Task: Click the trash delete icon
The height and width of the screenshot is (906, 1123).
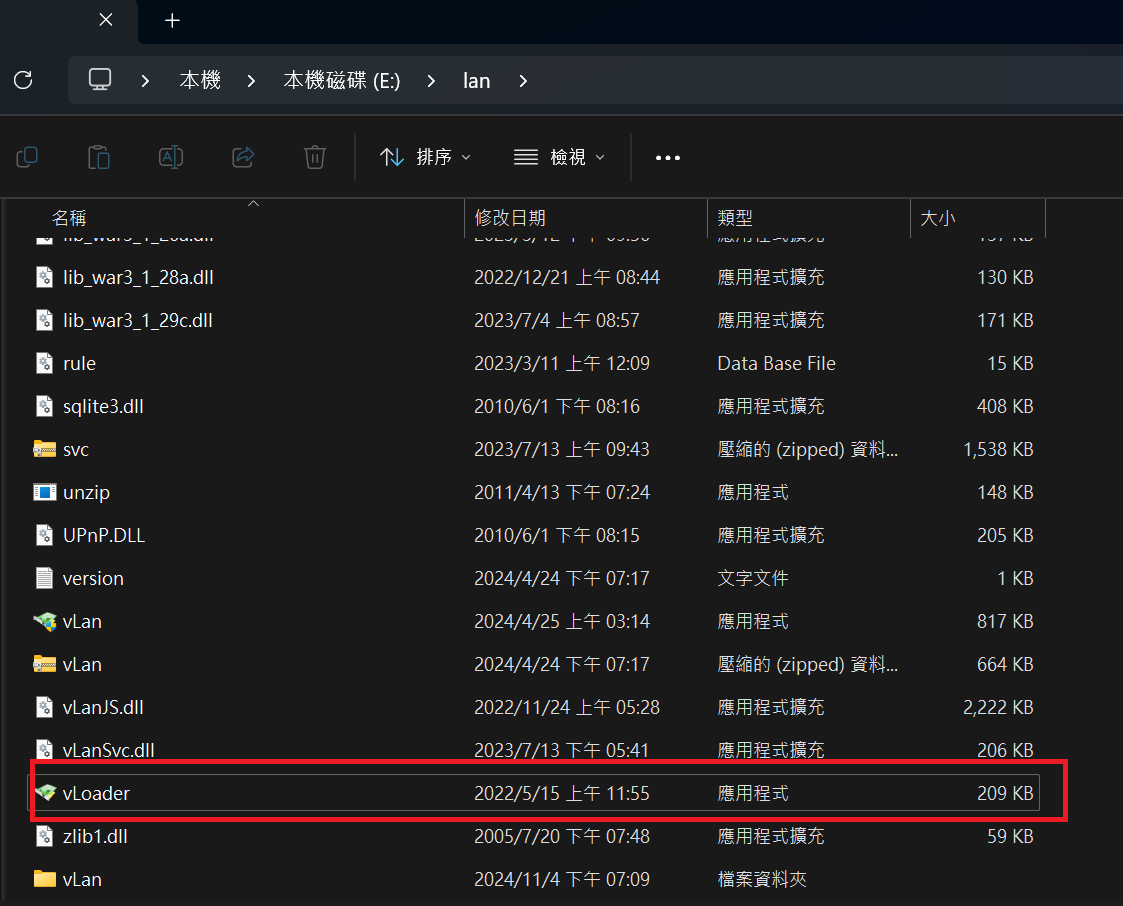Action: pyautogui.click(x=315, y=157)
